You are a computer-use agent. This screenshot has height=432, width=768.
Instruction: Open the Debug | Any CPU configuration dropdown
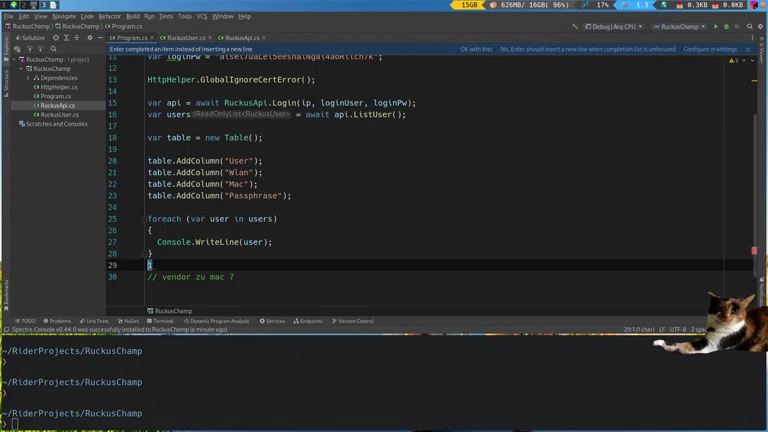614,26
